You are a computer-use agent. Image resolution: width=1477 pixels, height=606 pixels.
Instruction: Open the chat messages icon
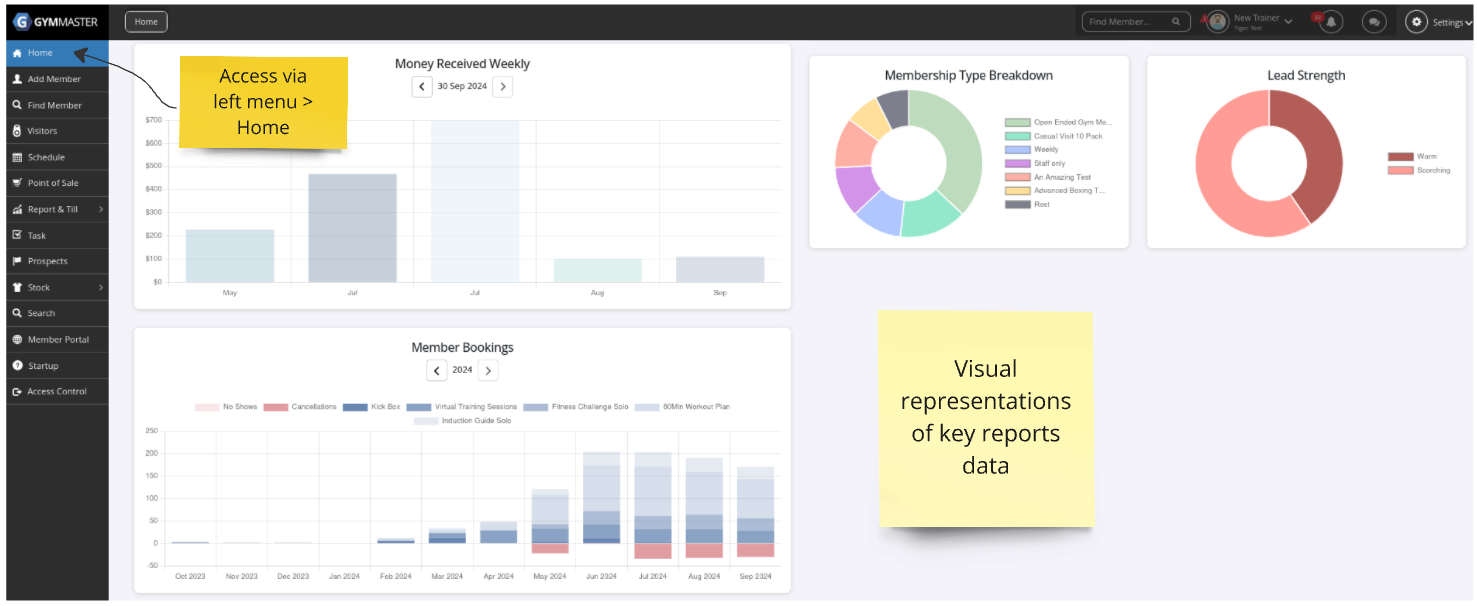(x=1375, y=22)
